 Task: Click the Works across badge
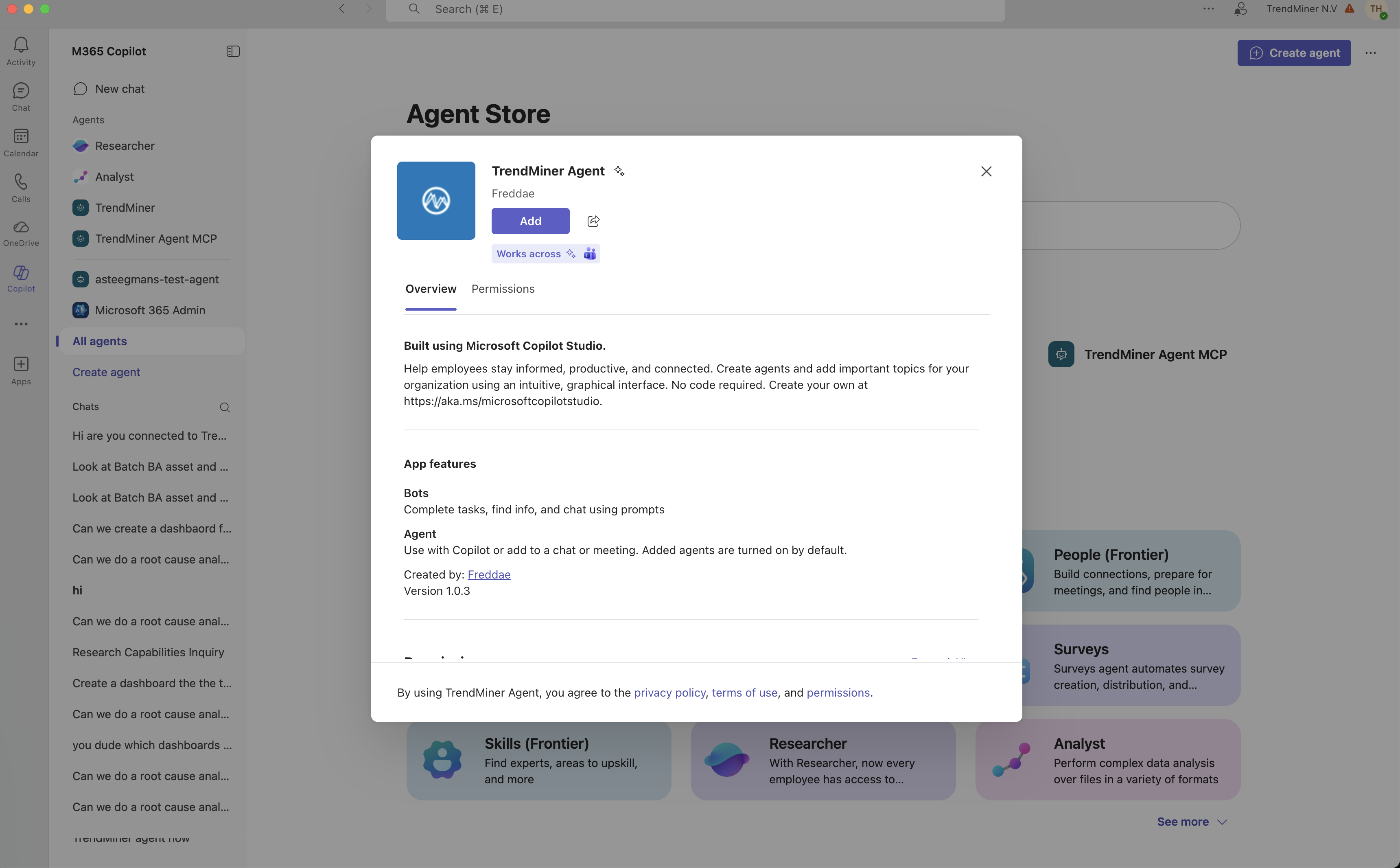point(546,254)
